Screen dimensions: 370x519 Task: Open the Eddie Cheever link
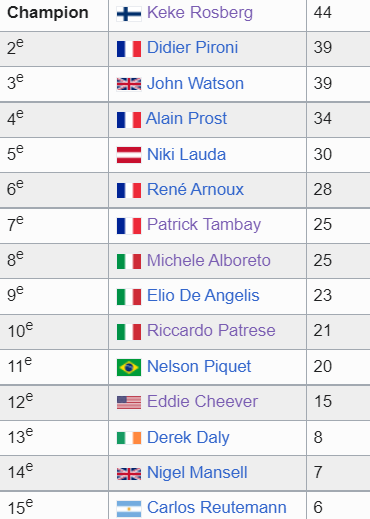[x=202, y=401]
